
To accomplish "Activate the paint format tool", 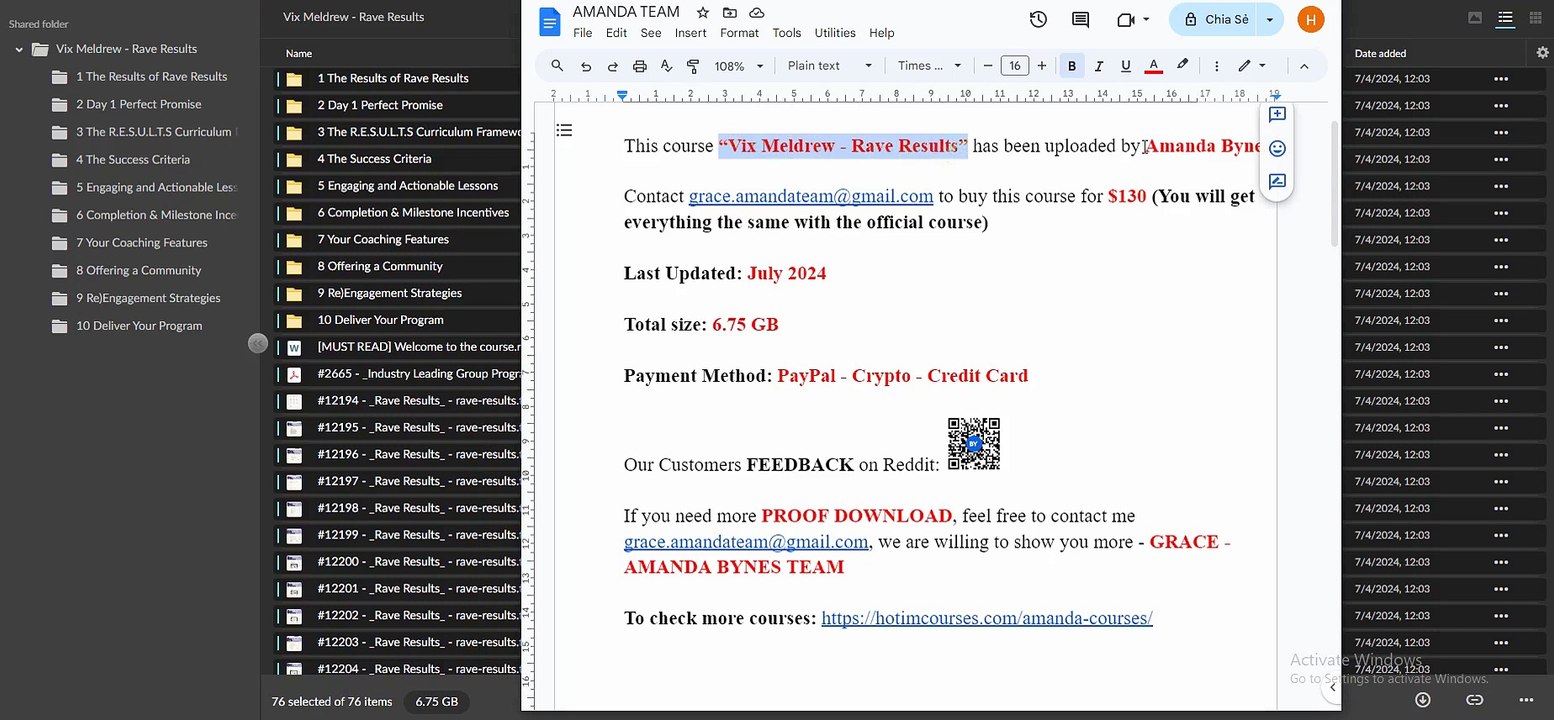I will point(693,66).
